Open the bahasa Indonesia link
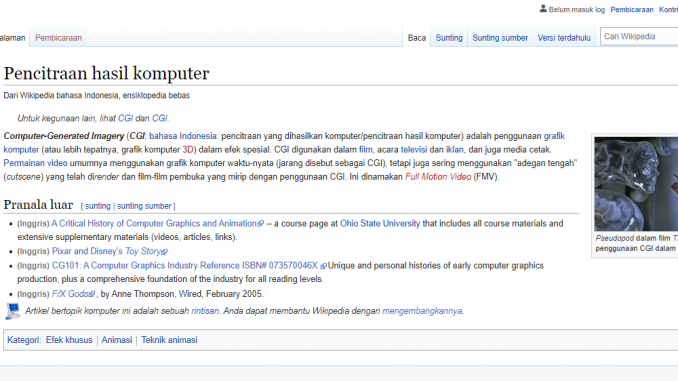678x381 pixels. [182, 136]
